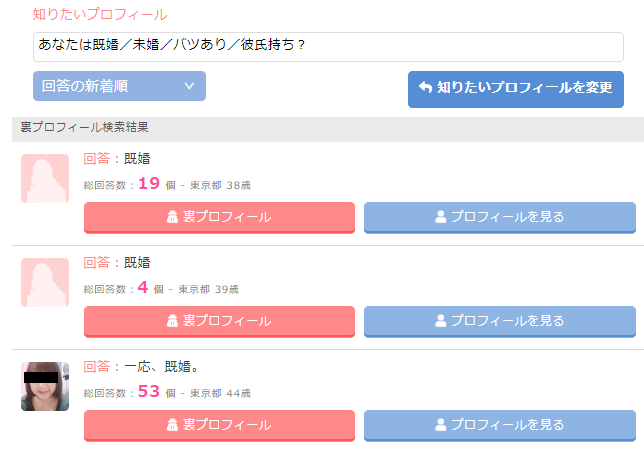The width and height of the screenshot is (644, 451).
Task: Click the profile question text field
Action: [x=328, y=46]
